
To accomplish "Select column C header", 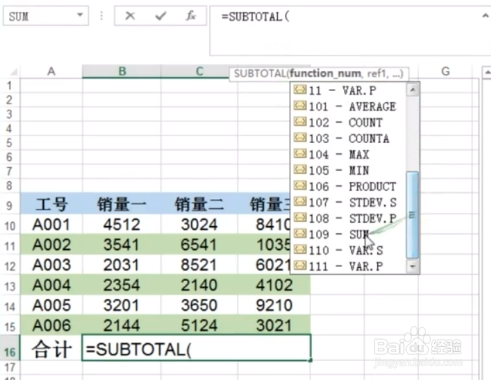I will (x=199, y=71).
